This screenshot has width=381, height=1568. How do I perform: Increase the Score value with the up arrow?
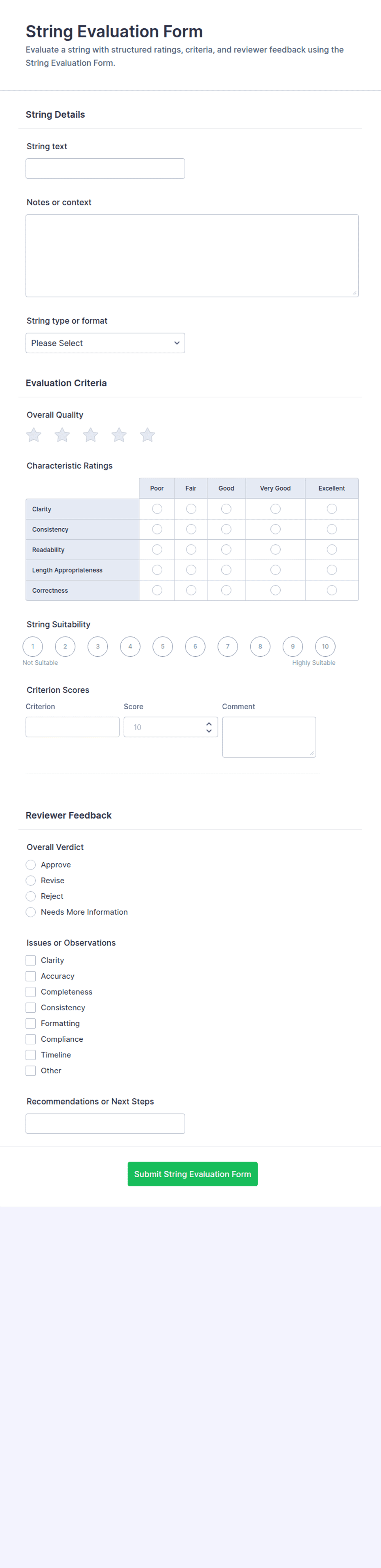pos(209,724)
